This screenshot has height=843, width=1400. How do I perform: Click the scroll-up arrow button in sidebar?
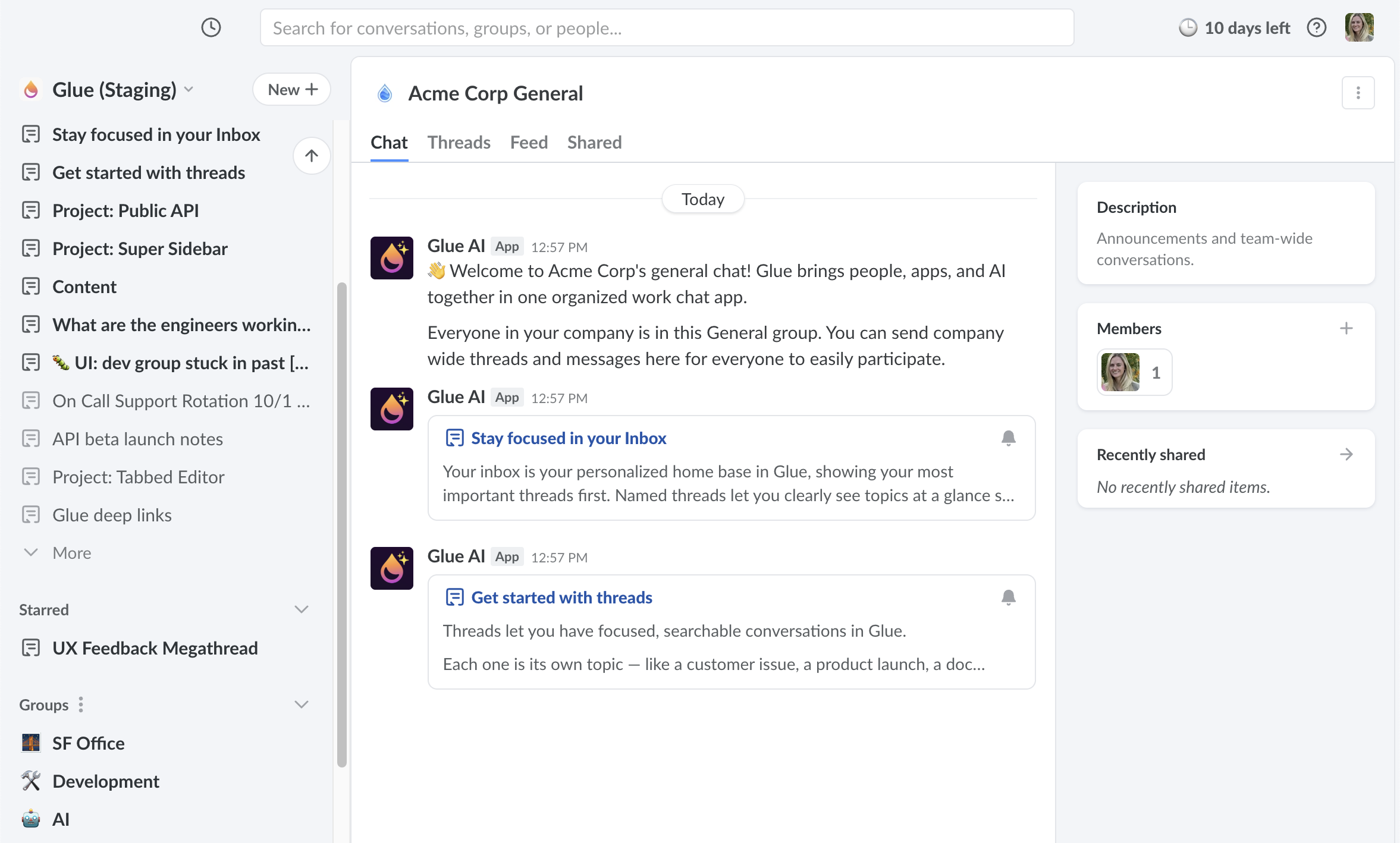point(311,156)
